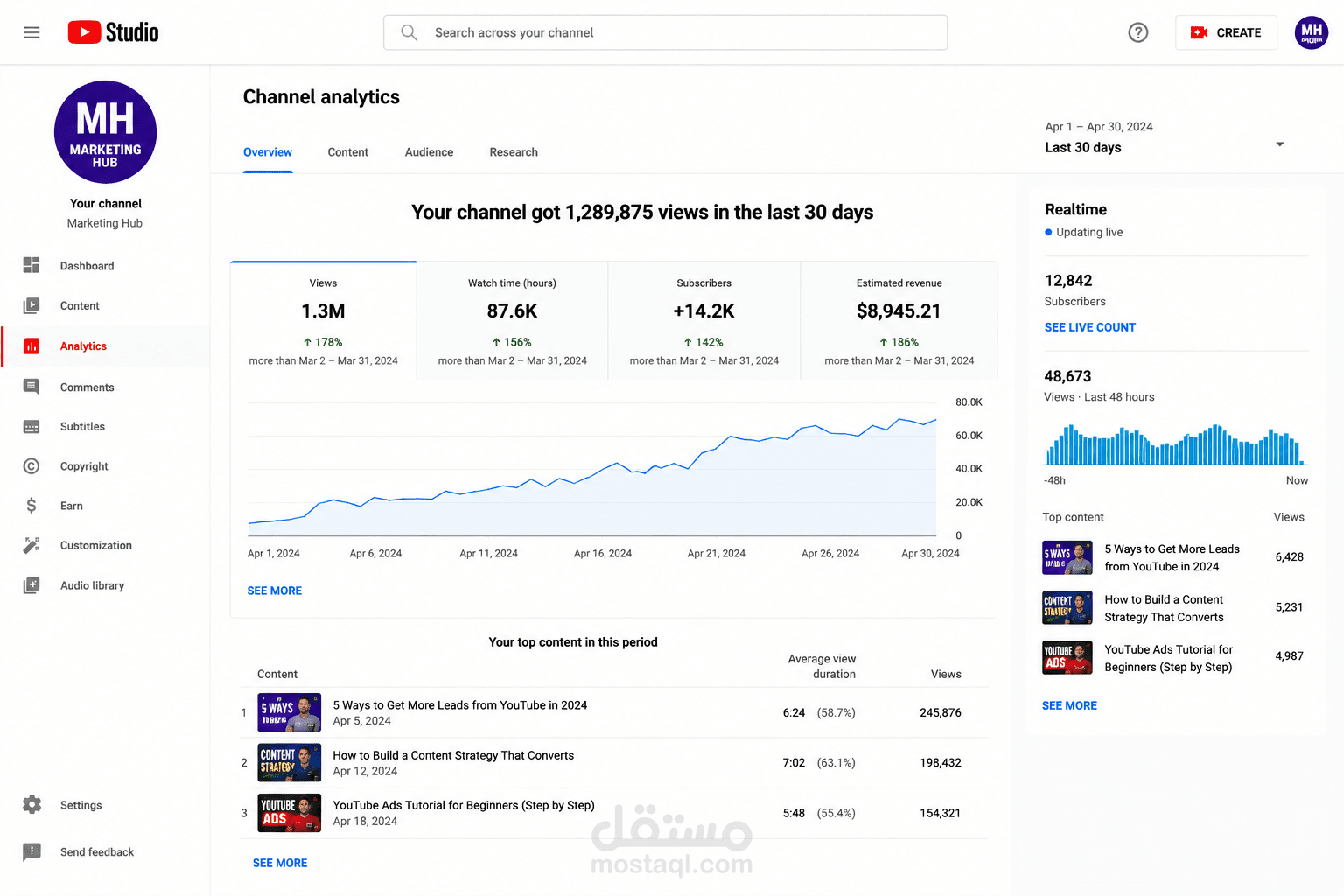Click the Content sidebar icon
This screenshot has height=896, width=1344.
pos(31,305)
